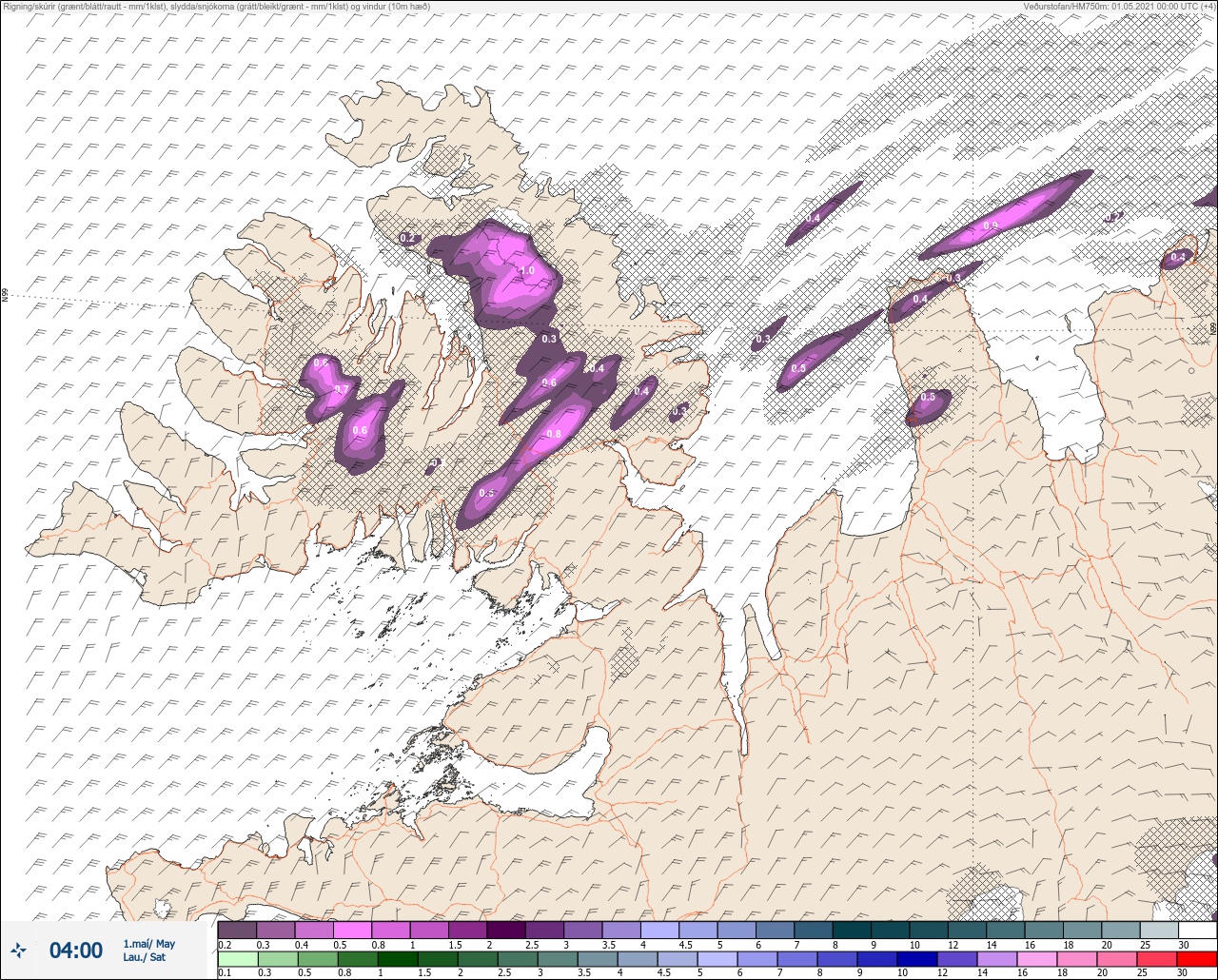Click the 0.9 precipitation value on the offshore band
Image resolution: width=1218 pixels, height=980 pixels.
(991, 225)
